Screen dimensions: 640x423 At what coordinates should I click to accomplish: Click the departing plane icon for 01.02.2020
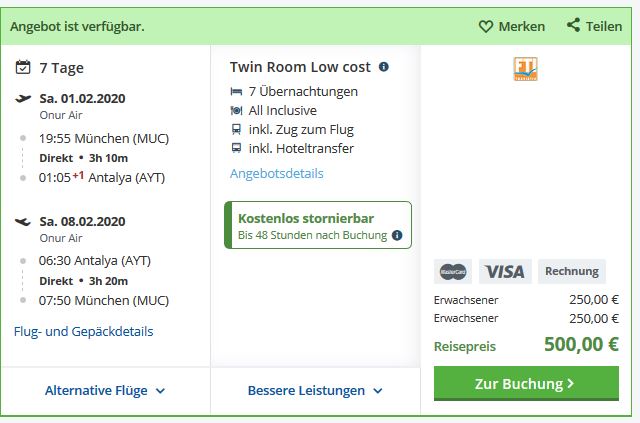[23, 98]
